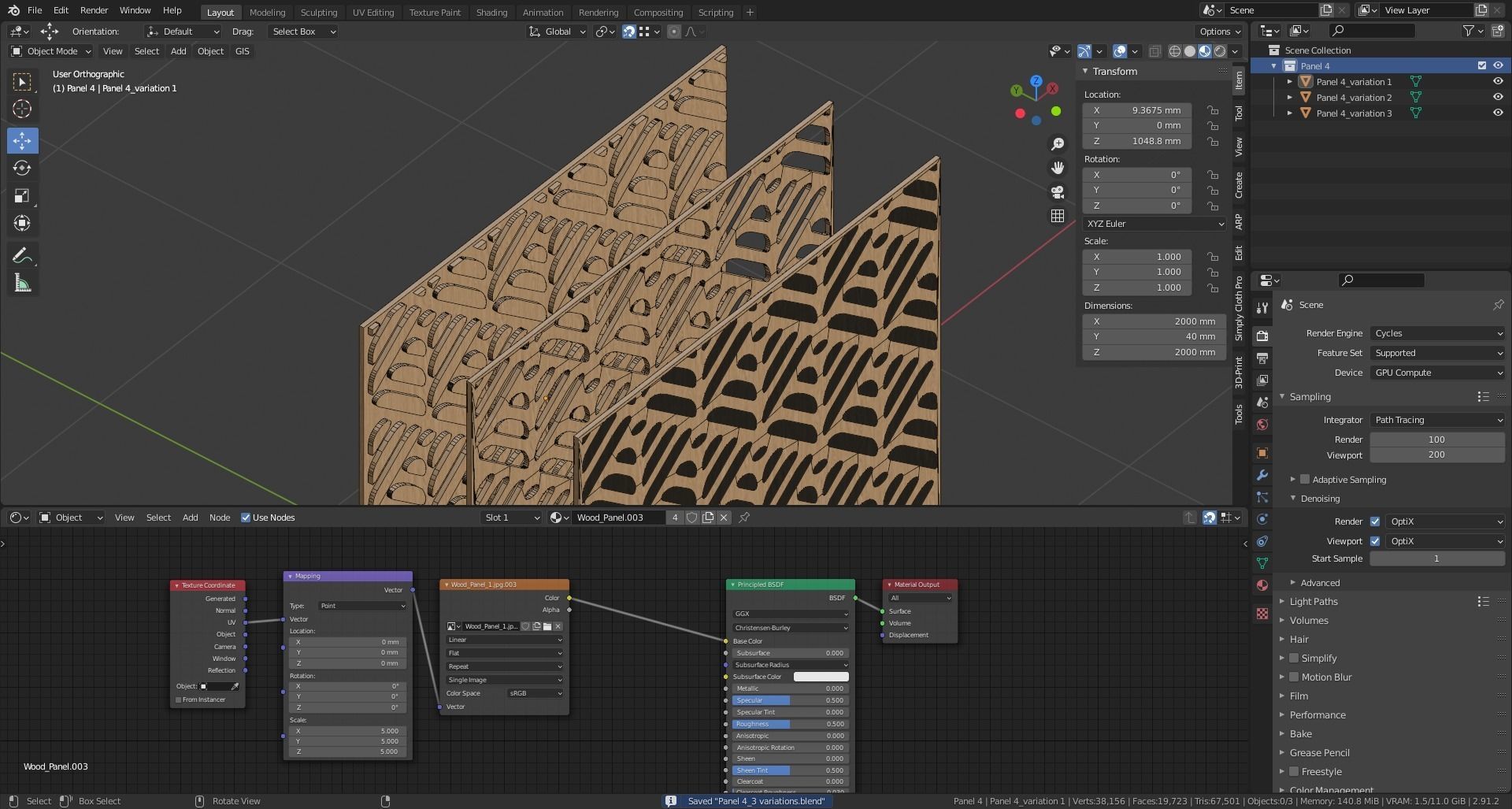Click the Wood_Panel.003 user count 4
The width and height of the screenshot is (1512, 809).
pyautogui.click(x=675, y=518)
